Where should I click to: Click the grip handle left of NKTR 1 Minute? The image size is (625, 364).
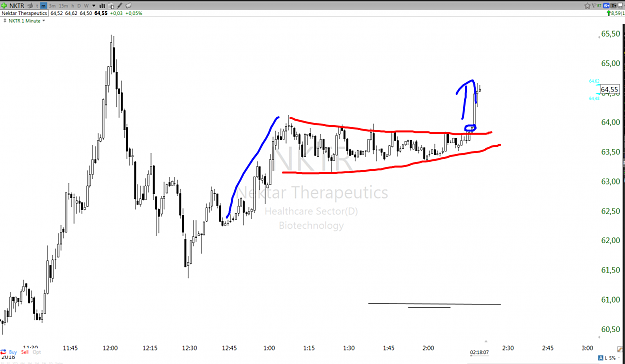(x=5, y=20)
